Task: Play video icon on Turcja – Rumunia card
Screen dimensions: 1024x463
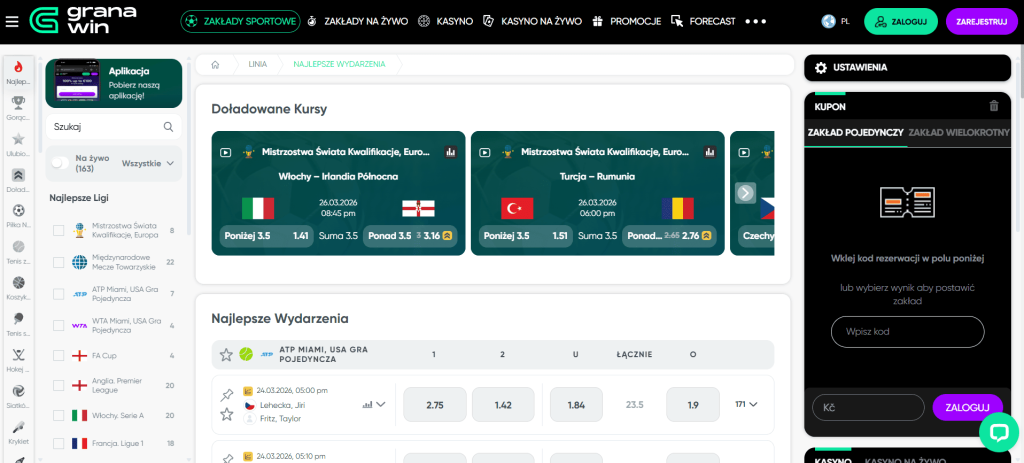Action: 485,152
